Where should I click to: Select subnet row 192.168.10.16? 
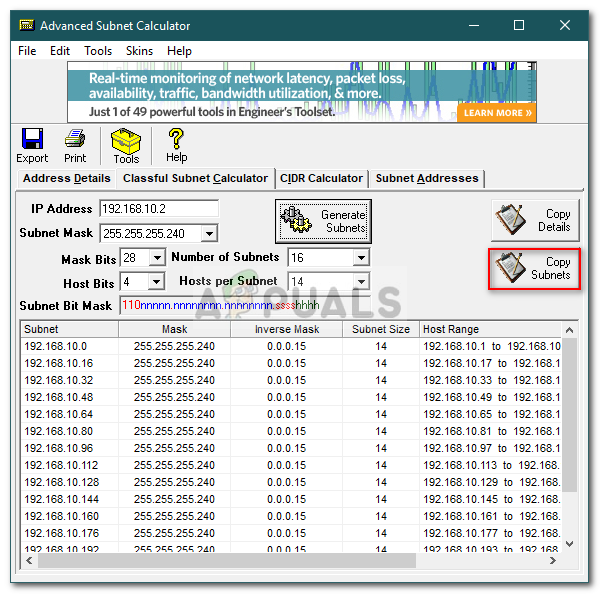tap(291, 363)
